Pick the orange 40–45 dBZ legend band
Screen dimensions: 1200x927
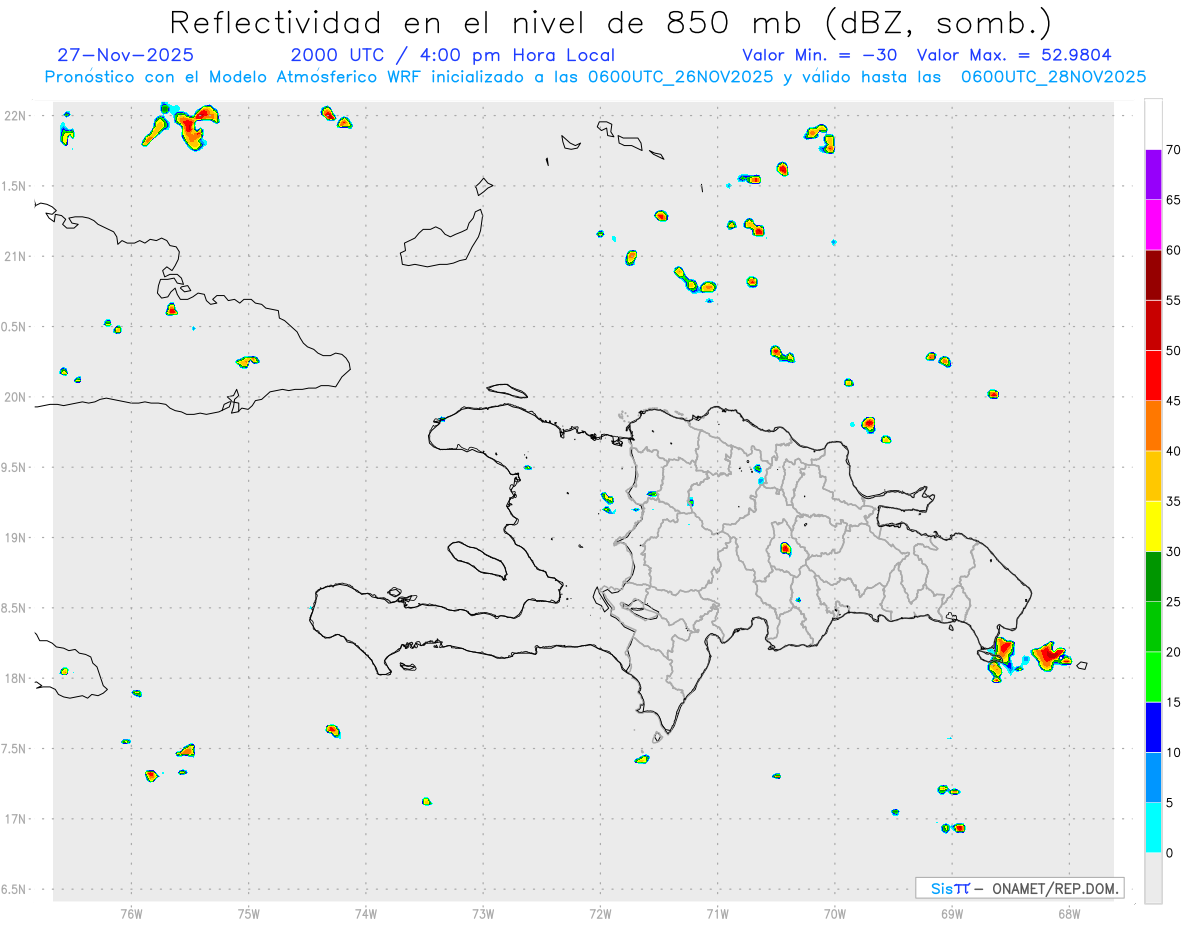(x=1153, y=426)
